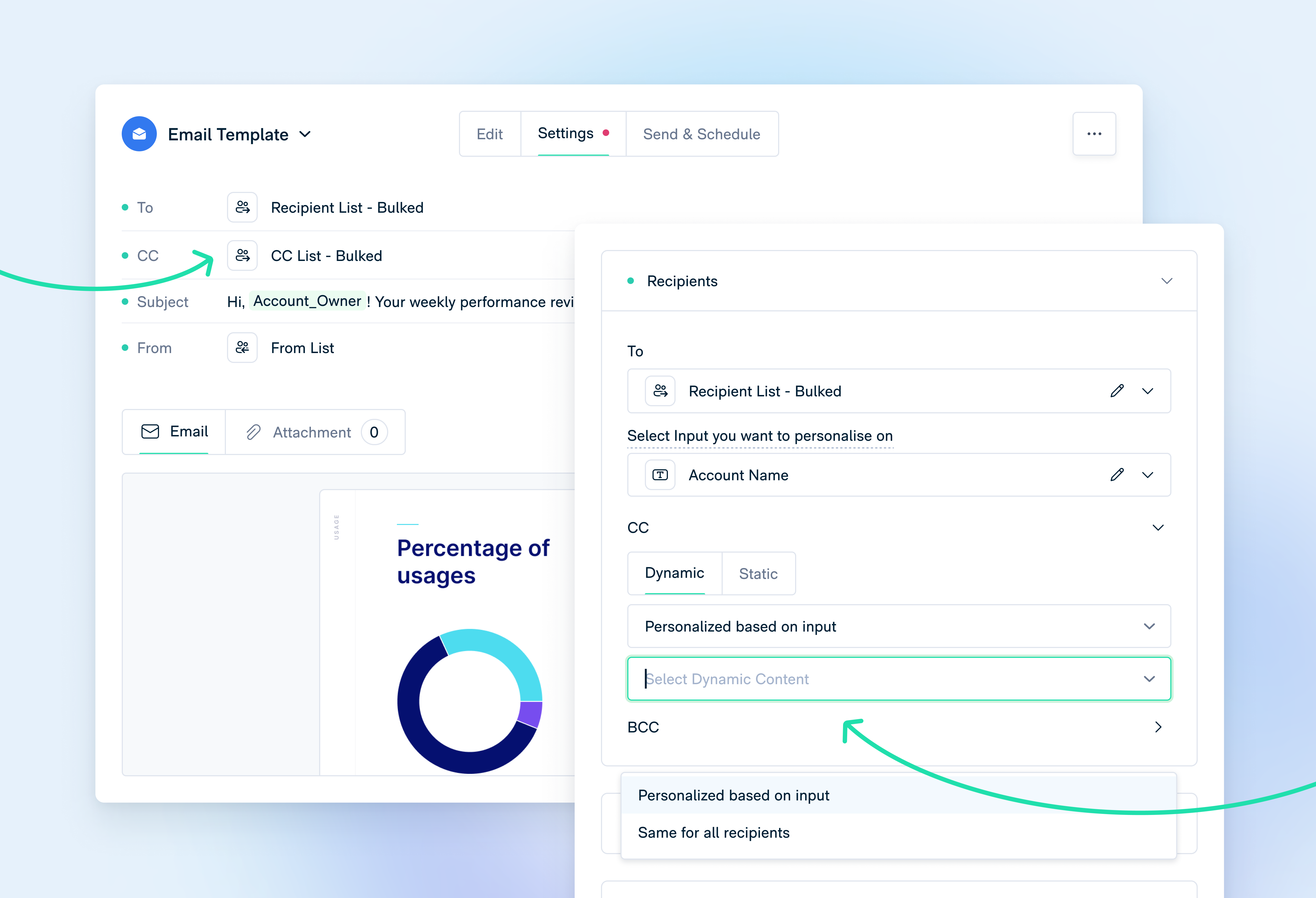The image size is (1316, 898).
Task: Edit Account Name with pencil icon
Action: pyautogui.click(x=1117, y=475)
